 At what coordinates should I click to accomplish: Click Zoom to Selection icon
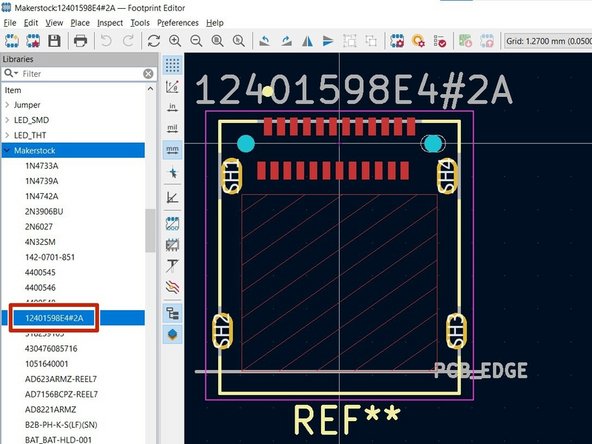click(238, 40)
